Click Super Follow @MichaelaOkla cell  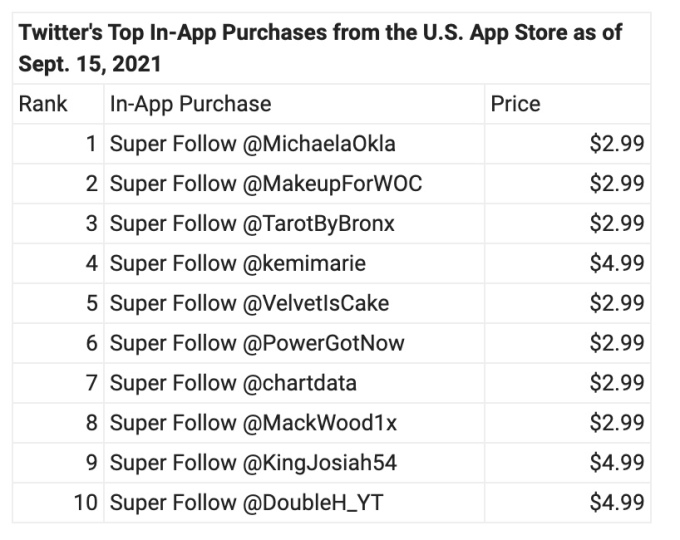(x=252, y=144)
